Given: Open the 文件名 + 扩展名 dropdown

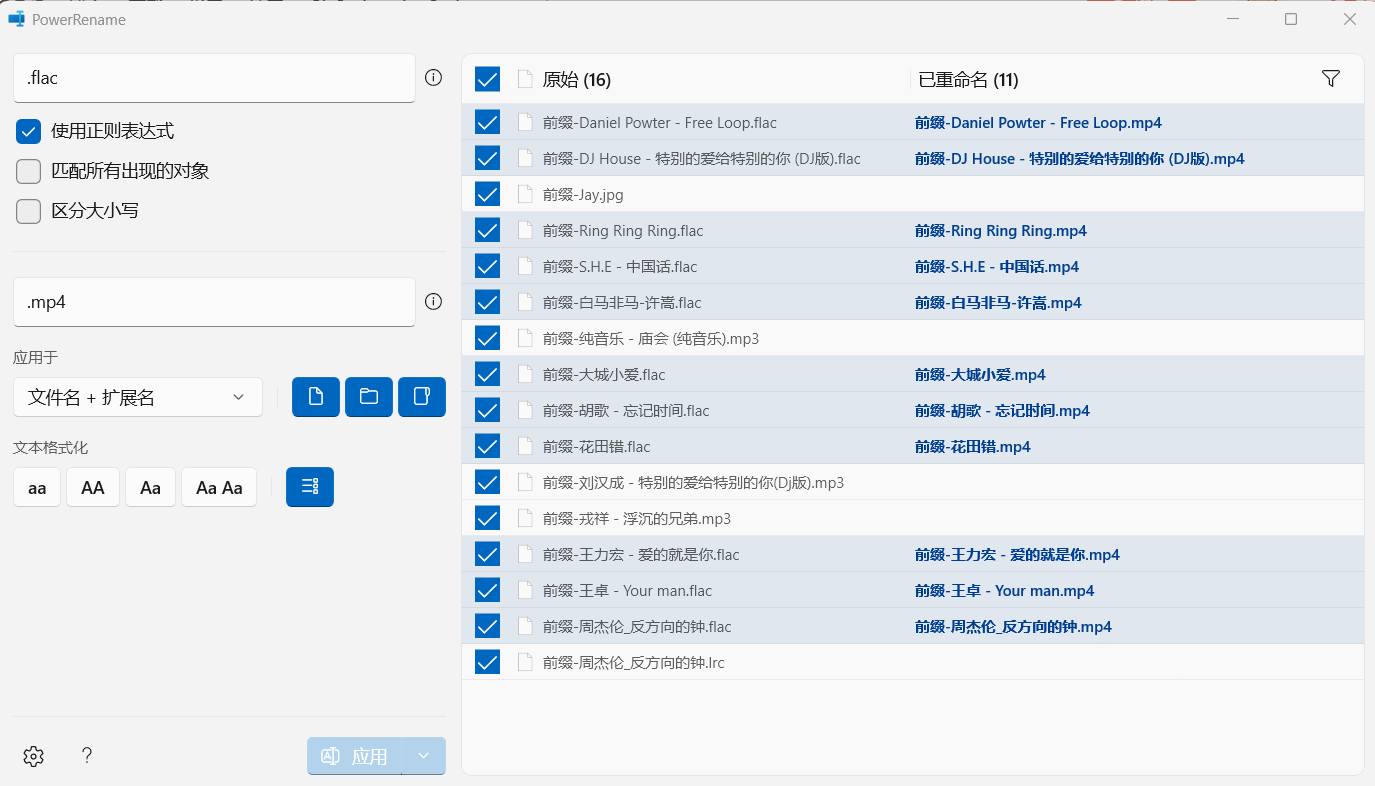Looking at the screenshot, I should (x=138, y=397).
